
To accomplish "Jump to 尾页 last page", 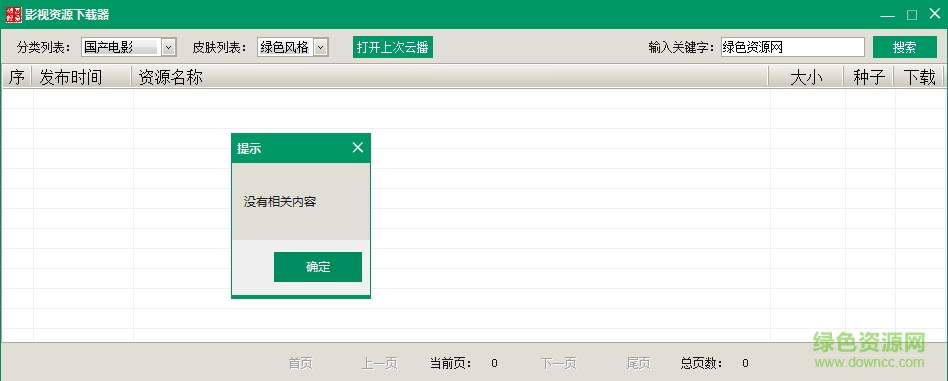I will [638, 363].
